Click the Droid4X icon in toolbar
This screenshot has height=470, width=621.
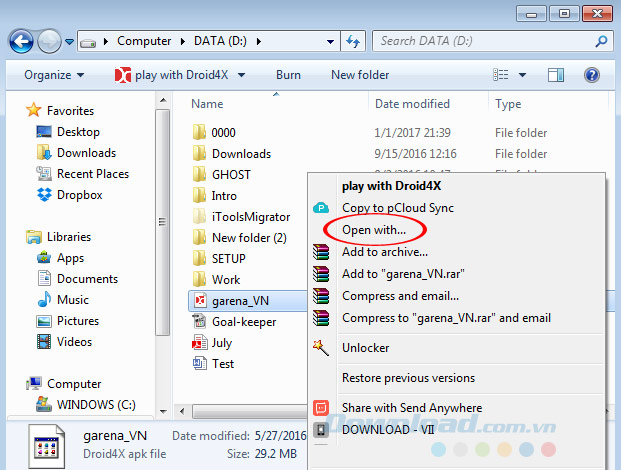point(122,75)
